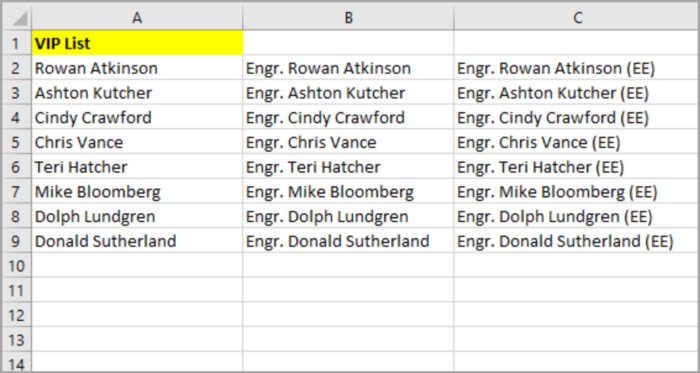Select empty cell B1
This screenshot has width=700, height=373.
tap(348, 43)
